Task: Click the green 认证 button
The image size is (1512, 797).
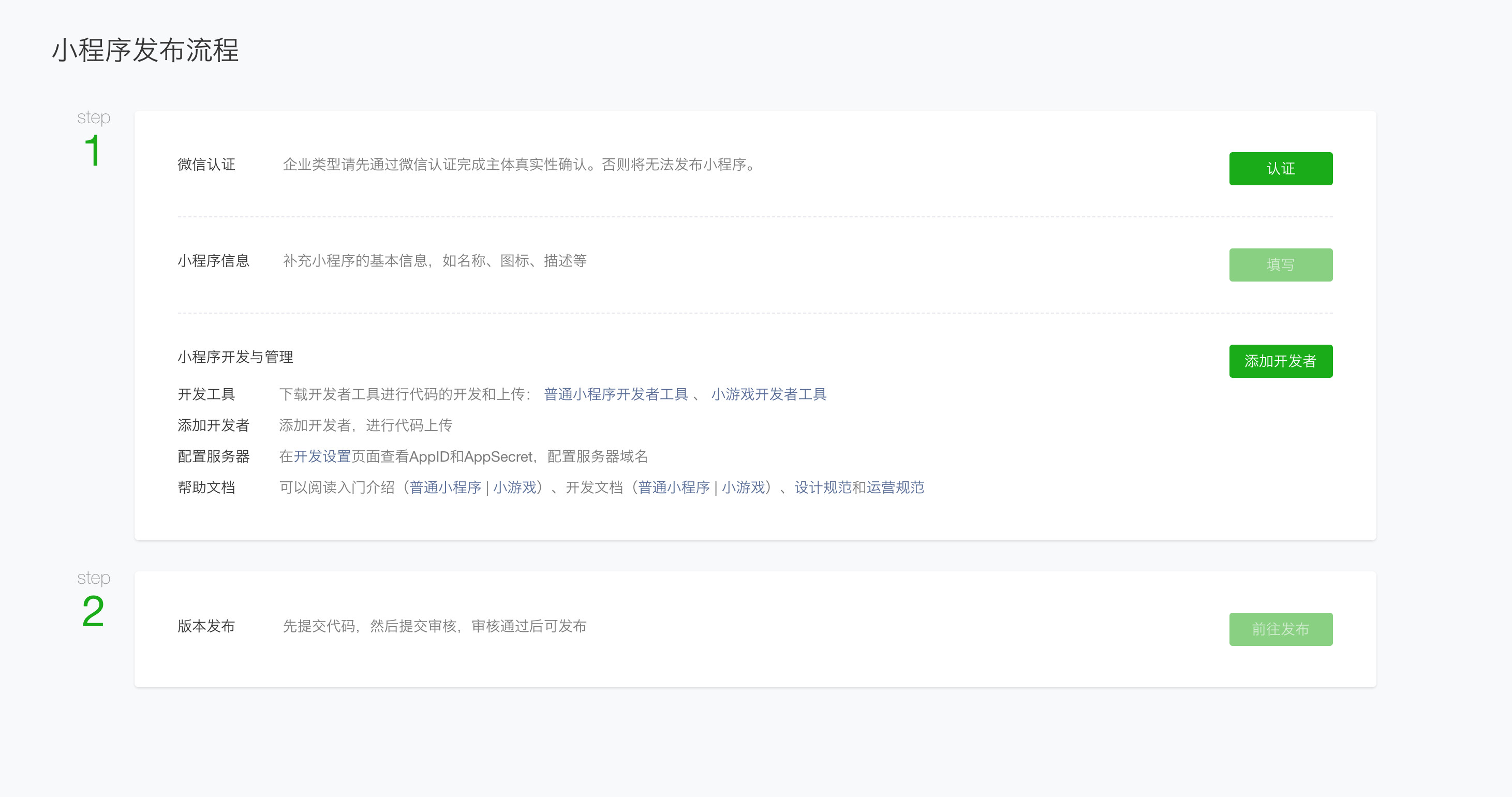Action: (x=1280, y=168)
